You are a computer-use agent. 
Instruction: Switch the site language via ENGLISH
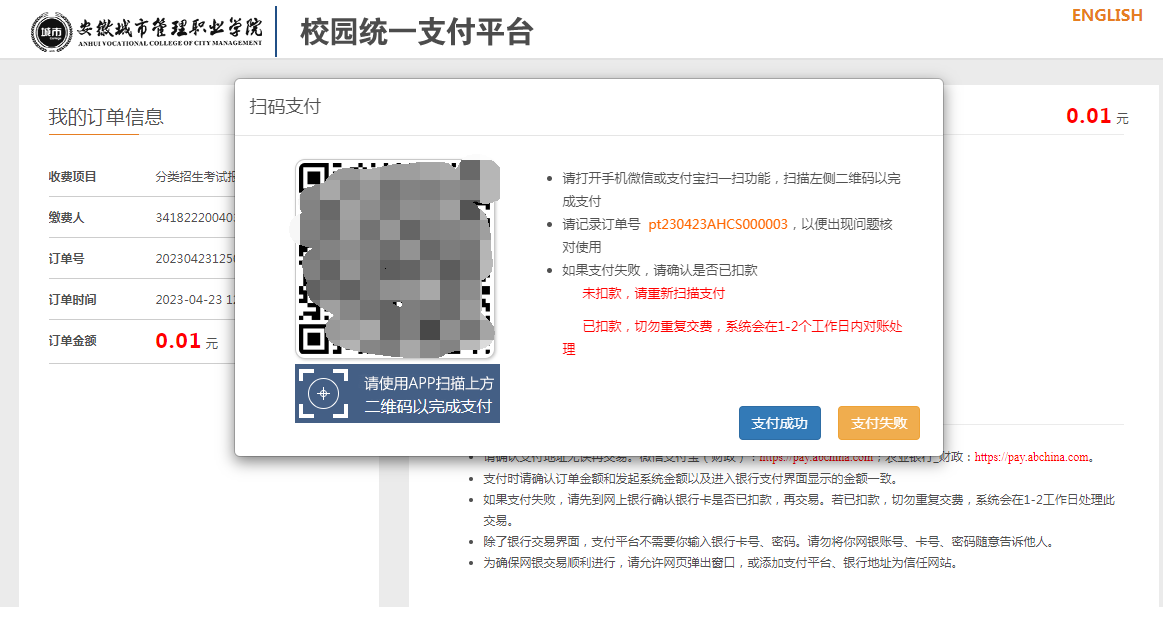click(x=1107, y=16)
